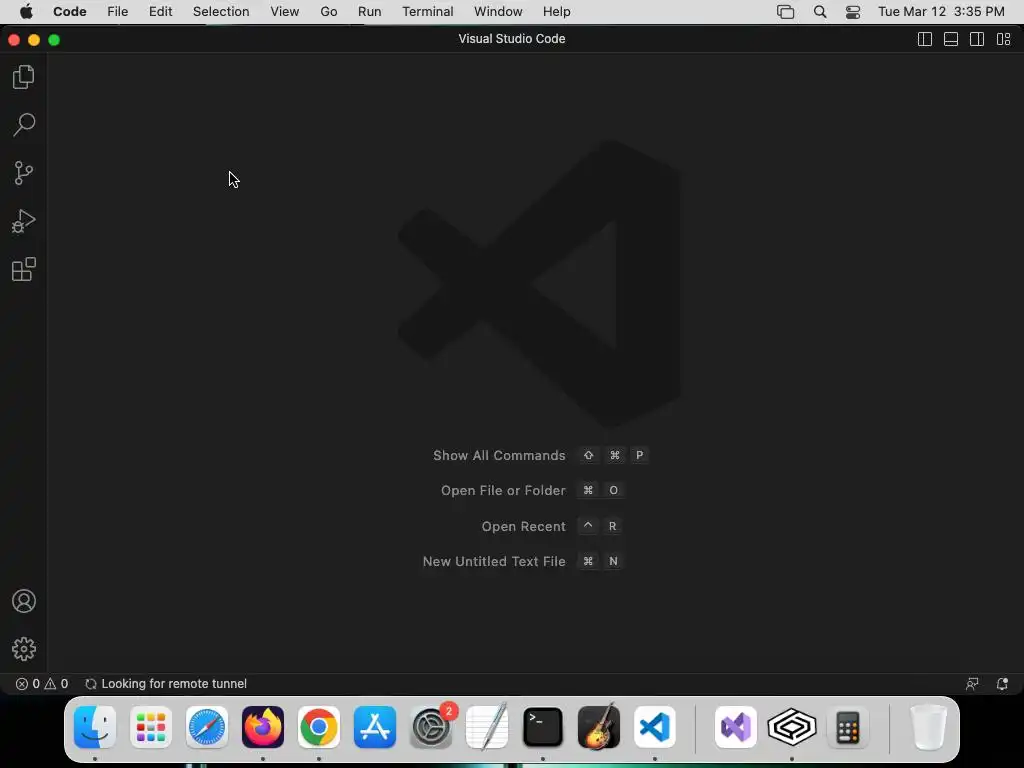Click the date and time in menu bar
The height and width of the screenshot is (768, 1024).
tap(941, 12)
